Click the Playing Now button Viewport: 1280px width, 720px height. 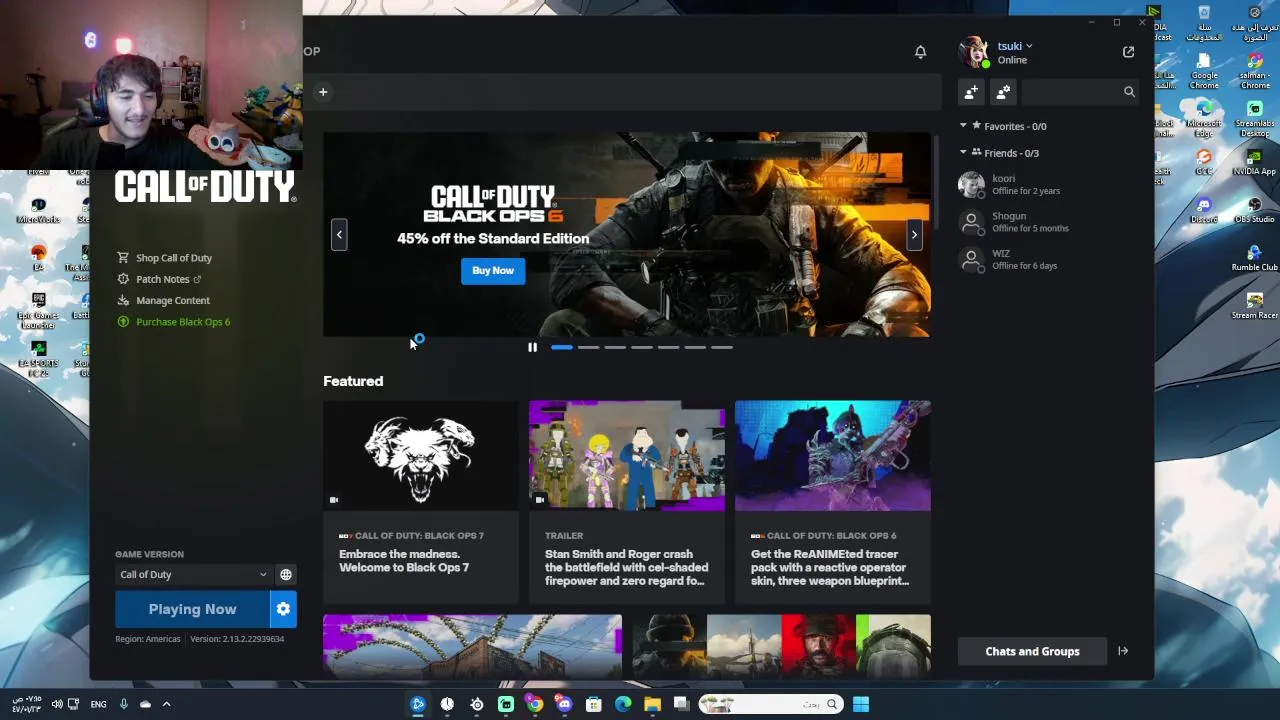point(192,609)
